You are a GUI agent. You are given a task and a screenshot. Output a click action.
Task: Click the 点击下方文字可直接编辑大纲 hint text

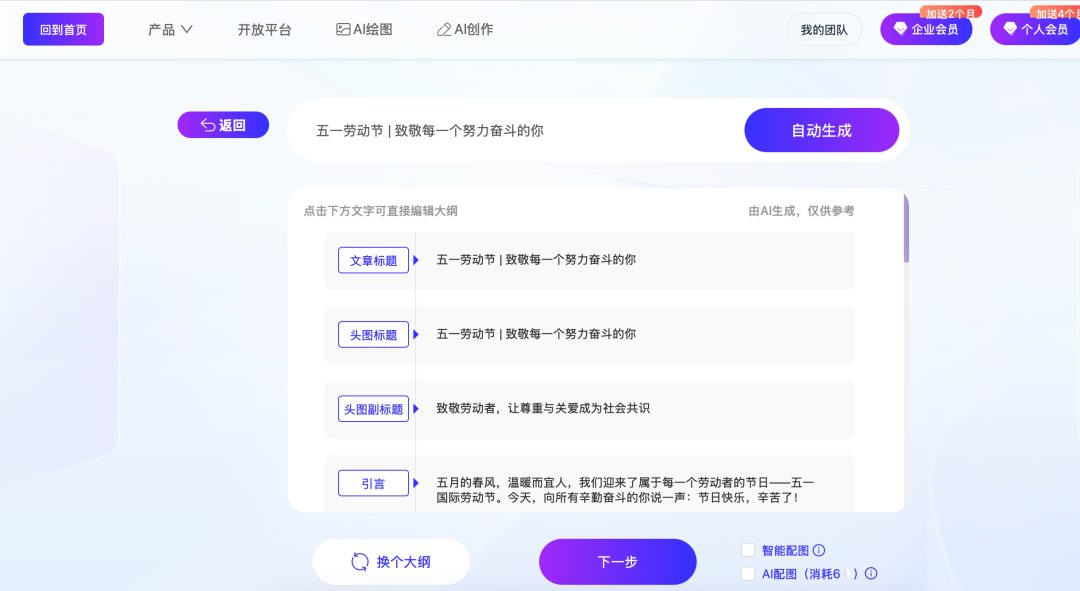(381, 211)
